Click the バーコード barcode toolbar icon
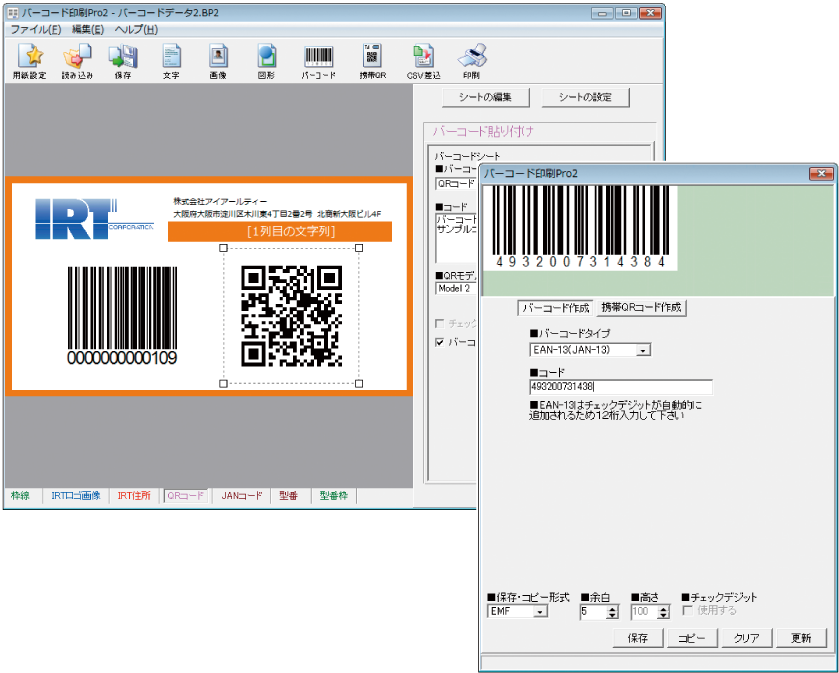839x673 pixels. tap(319, 58)
